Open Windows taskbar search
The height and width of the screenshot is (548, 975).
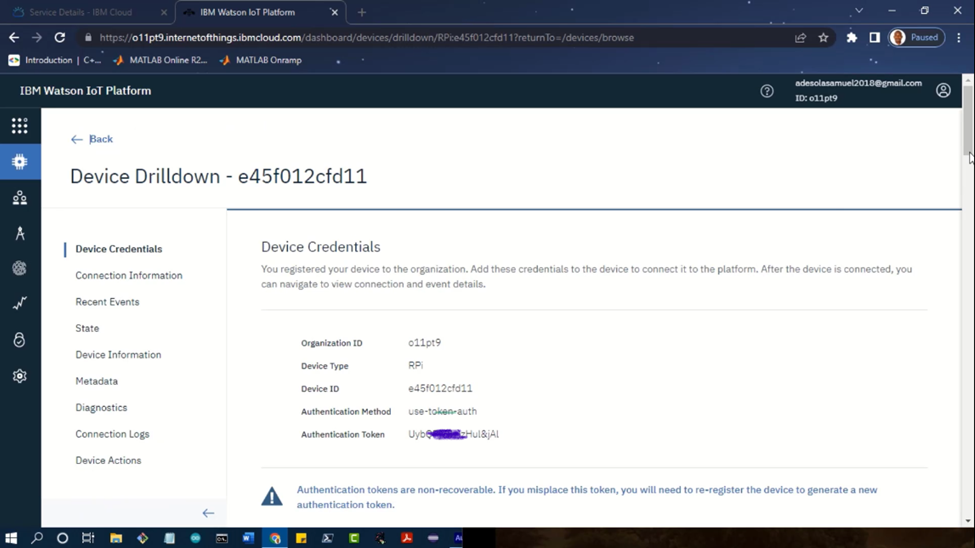pyautogui.click(x=37, y=538)
